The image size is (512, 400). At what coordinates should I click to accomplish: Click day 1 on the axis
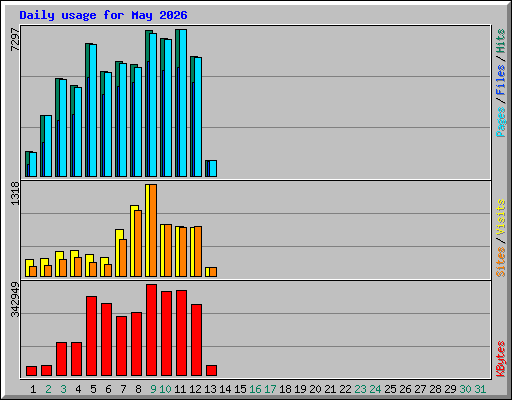tap(33, 389)
